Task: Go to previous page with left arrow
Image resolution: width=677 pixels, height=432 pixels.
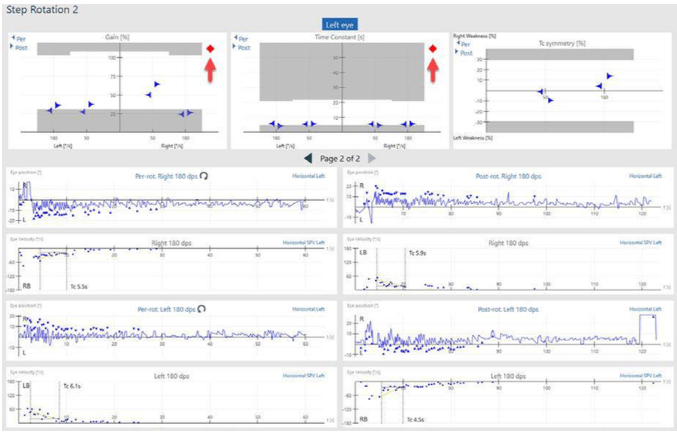Action: pyautogui.click(x=309, y=158)
